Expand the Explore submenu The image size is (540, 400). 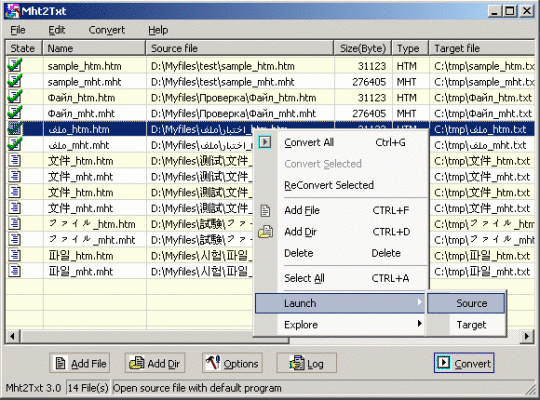pos(340,325)
